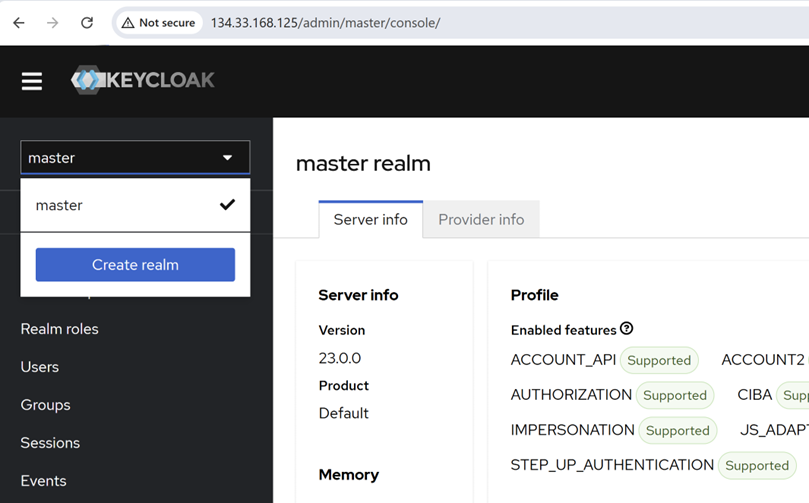Click the Enabled features help icon
Screen dimensions: 809x503
click(x=626, y=328)
